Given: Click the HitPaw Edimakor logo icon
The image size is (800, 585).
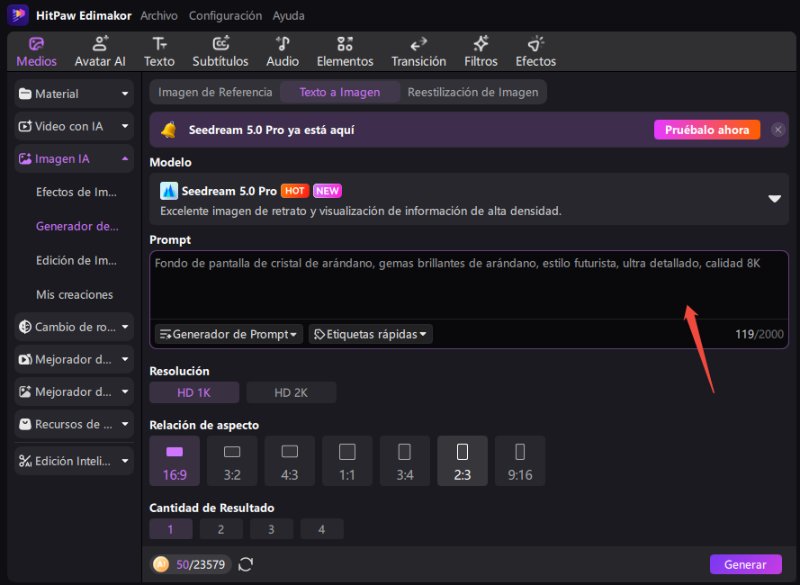Looking at the screenshot, I should coord(18,15).
